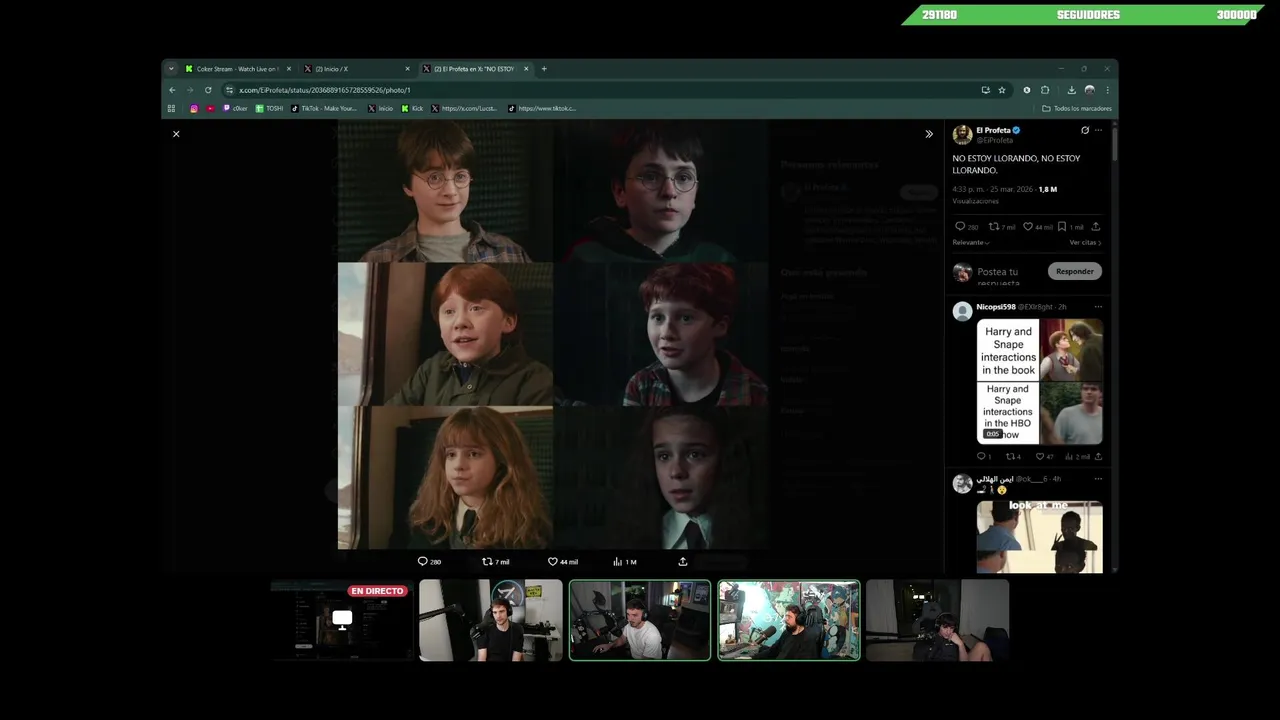This screenshot has height=720, width=1280.
Task: Click followers progress bar showing 291180
Action: (1084, 15)
